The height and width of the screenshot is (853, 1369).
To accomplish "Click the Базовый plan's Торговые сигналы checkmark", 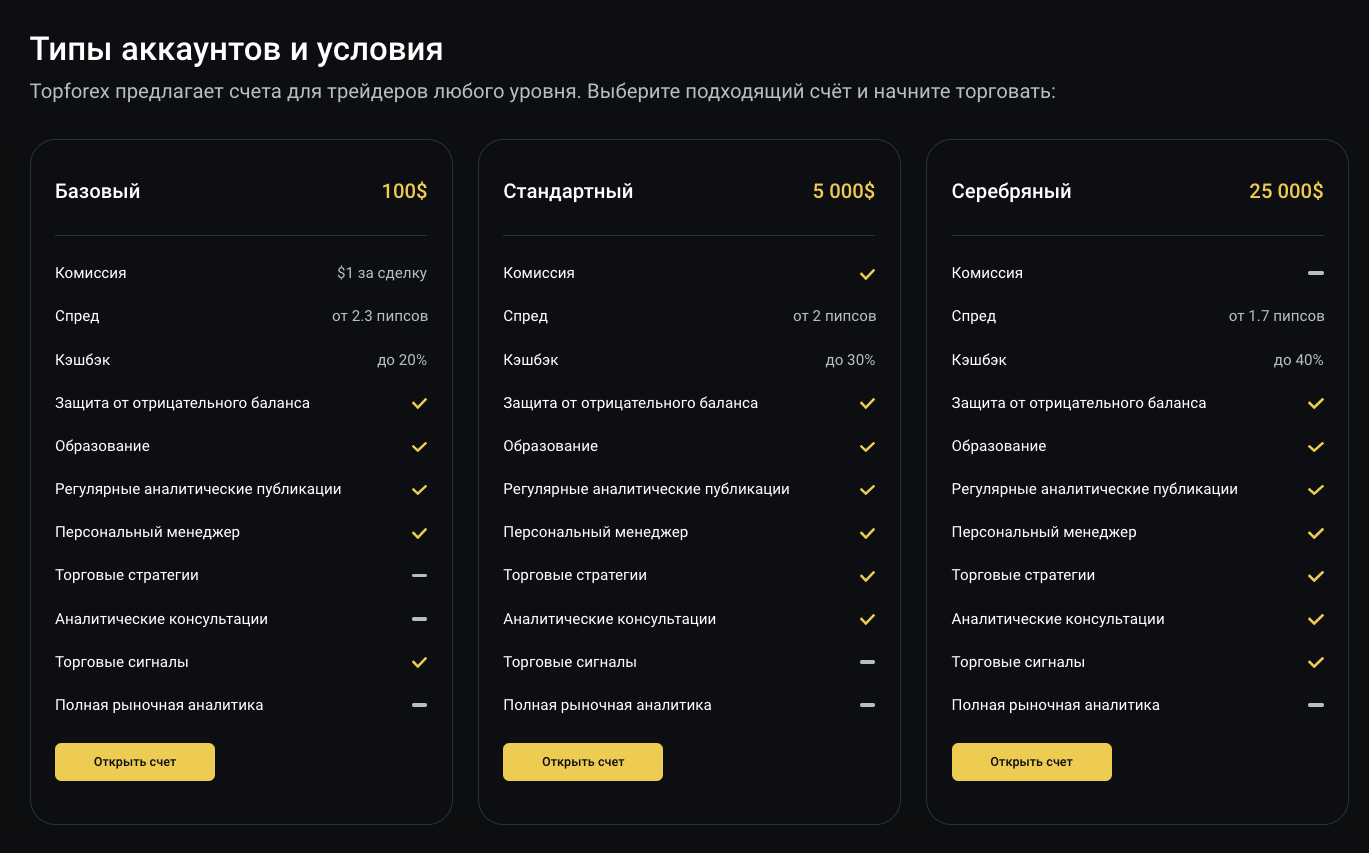I will pyautogui.click(x=419, y=662).
